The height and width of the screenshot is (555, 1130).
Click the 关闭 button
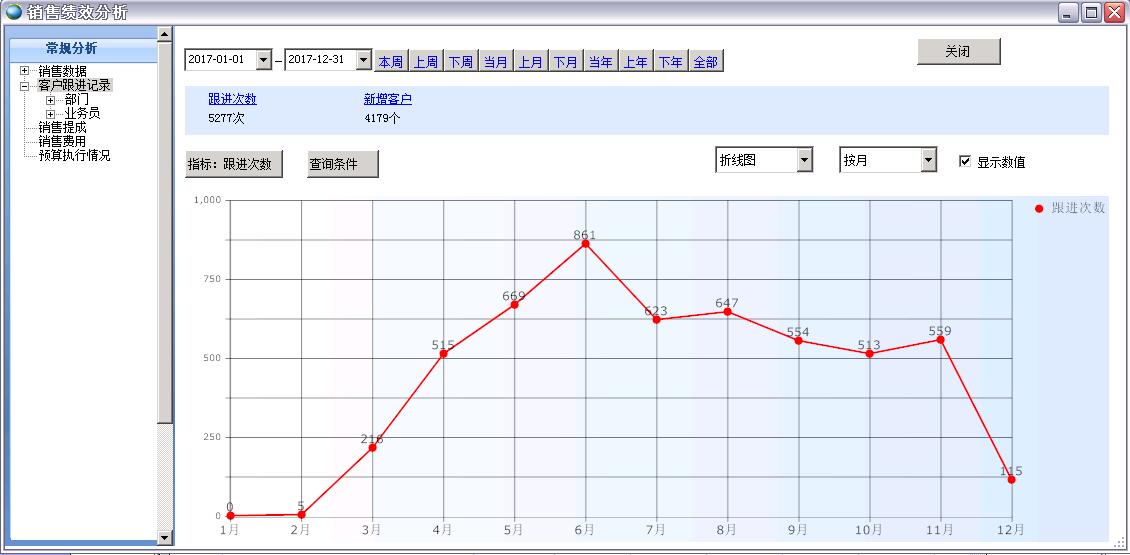(958, 52)
